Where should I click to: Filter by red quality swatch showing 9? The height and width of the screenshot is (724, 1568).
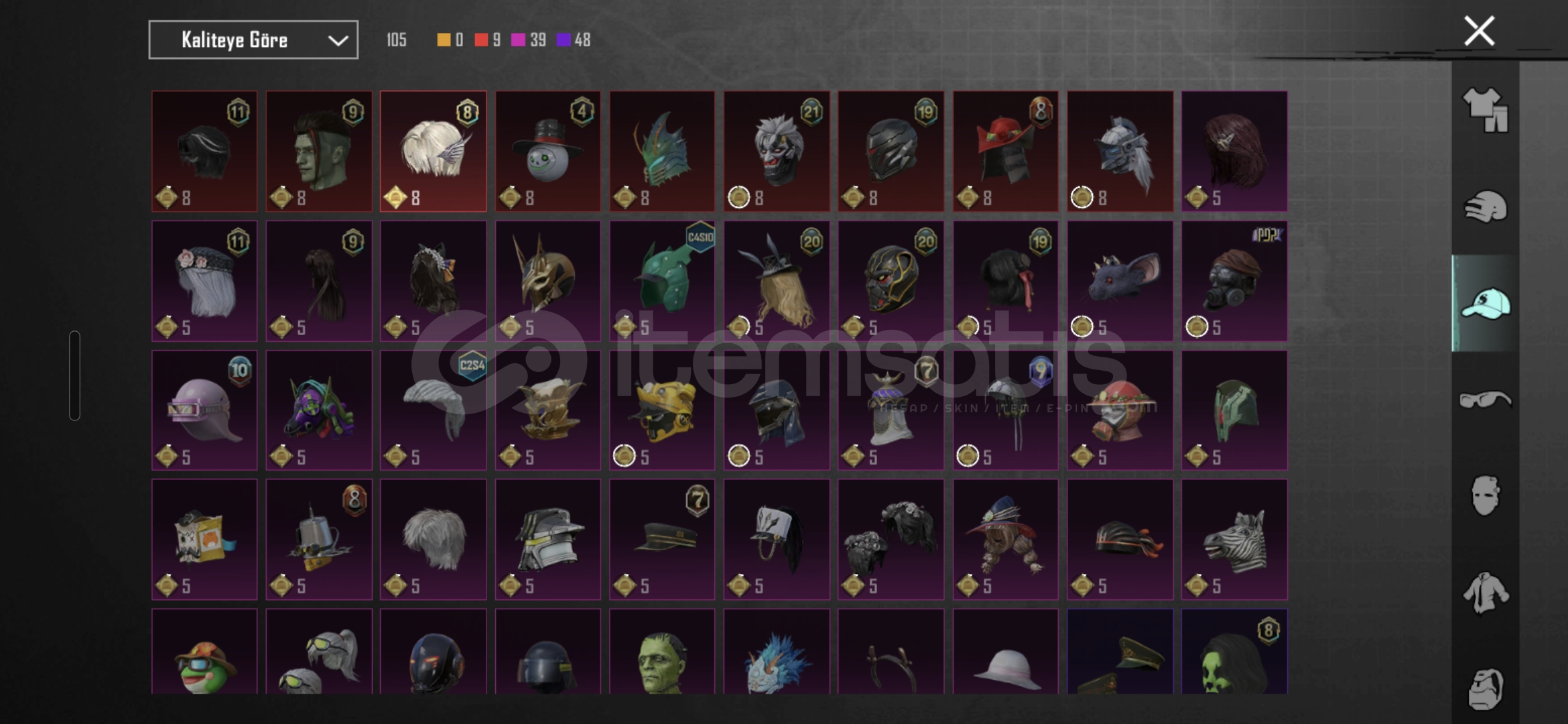tap(481, 40)
